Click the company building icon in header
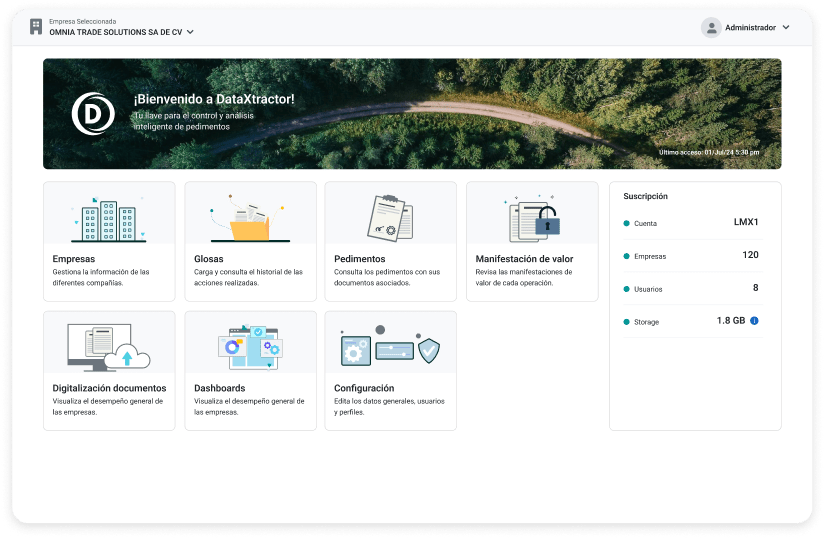 [x=36, y=27]
